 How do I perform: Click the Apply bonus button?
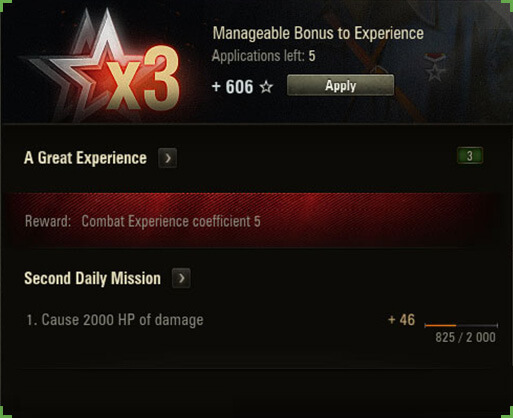[340, 85]
